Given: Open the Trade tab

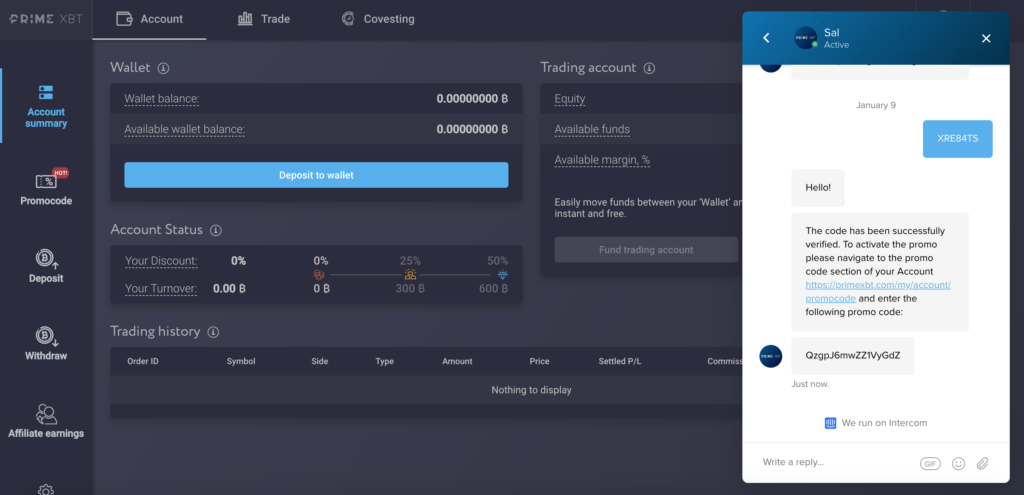Looking at the screenshot, I should click(263, 19).
